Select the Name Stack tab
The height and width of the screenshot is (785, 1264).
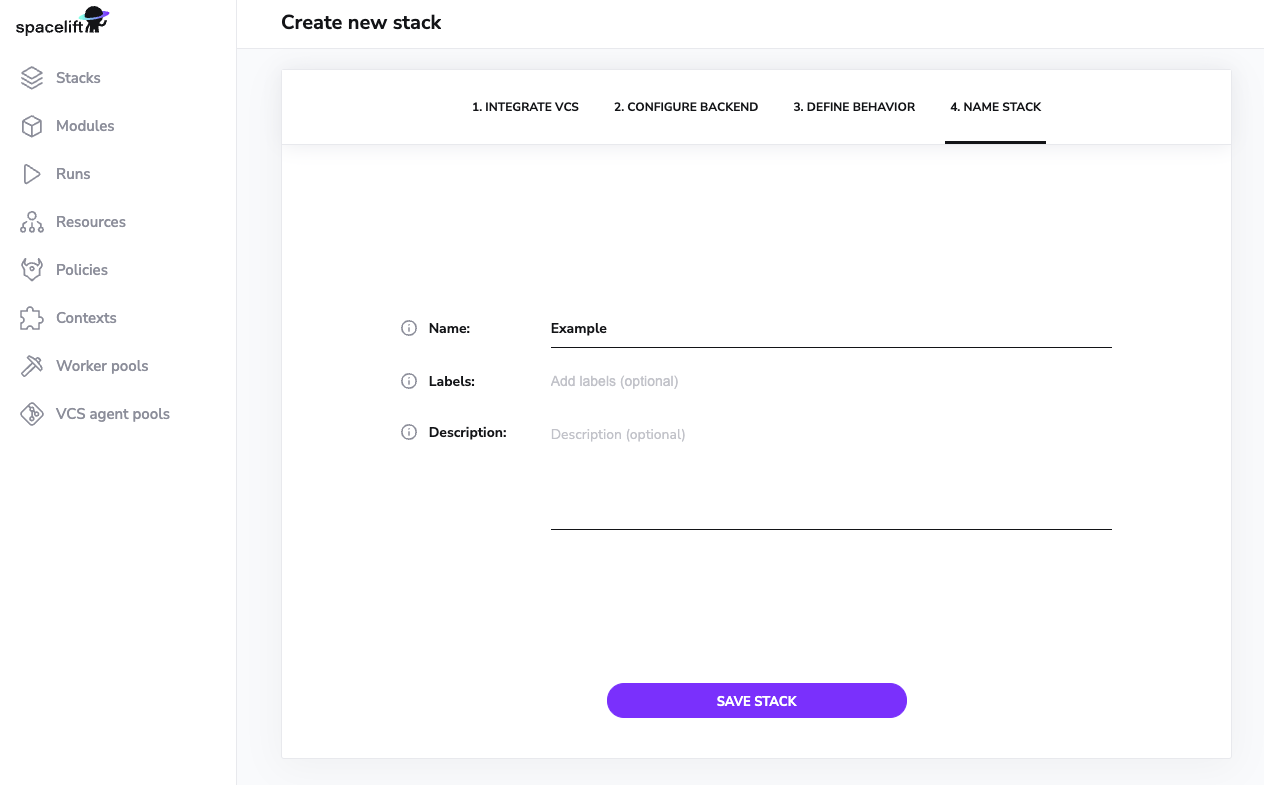point(995,107)
